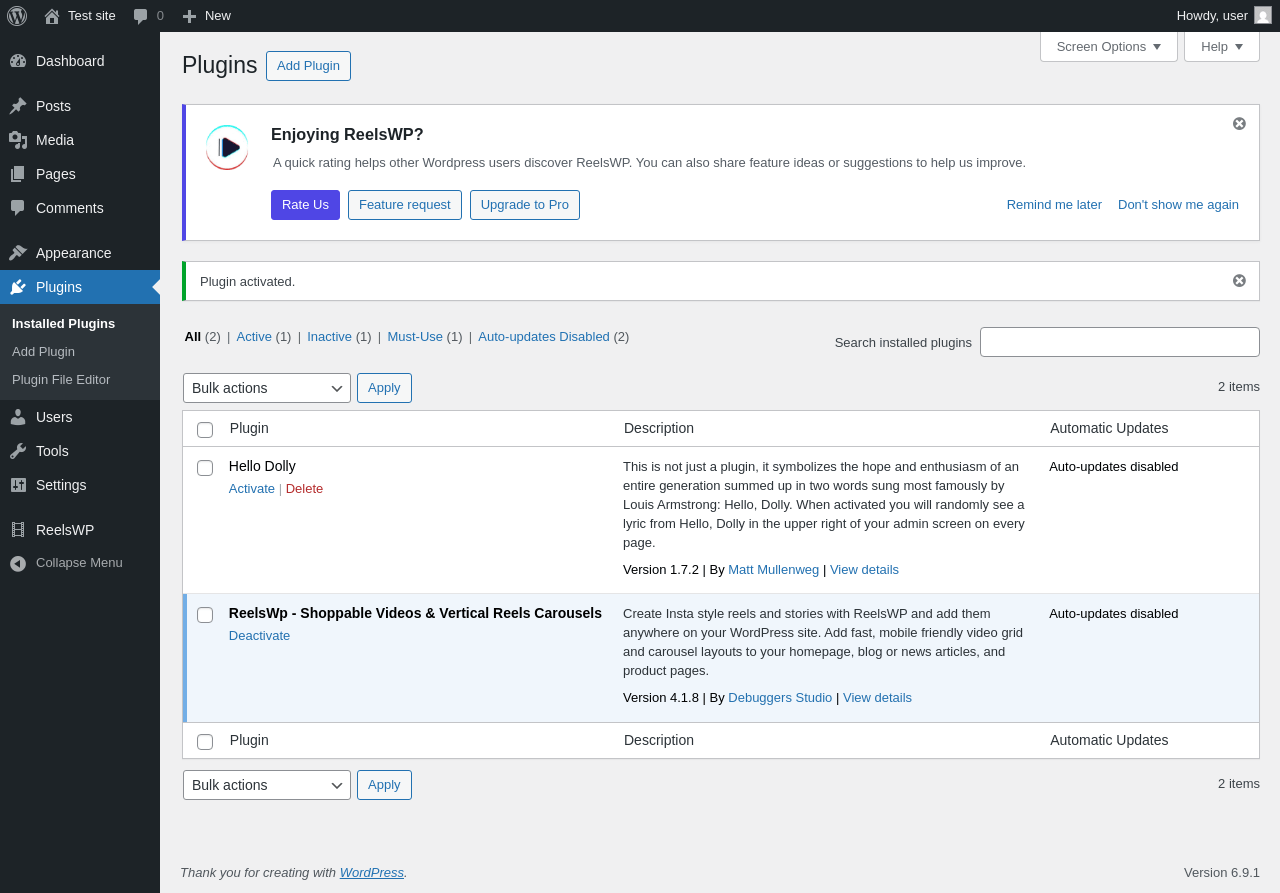1280x893 pixels.
Task: Filter plugins by the Inactive tab
Action: [x=329, y=337]
